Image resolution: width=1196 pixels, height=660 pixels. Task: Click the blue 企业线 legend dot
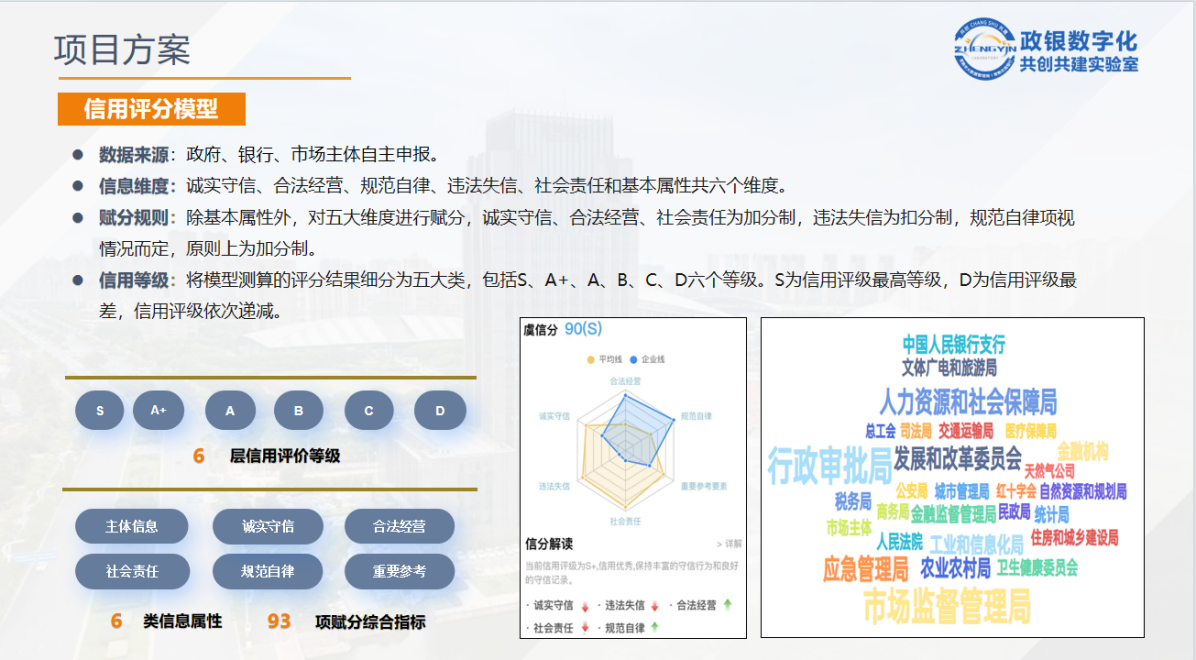[634, 359]
